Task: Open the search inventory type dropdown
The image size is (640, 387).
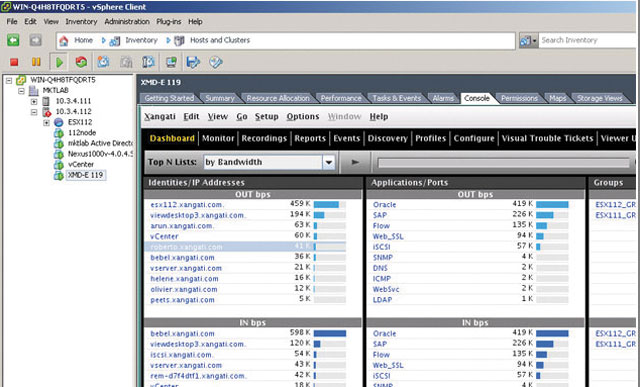Action: pyautogui.click(x=528, y=40)
